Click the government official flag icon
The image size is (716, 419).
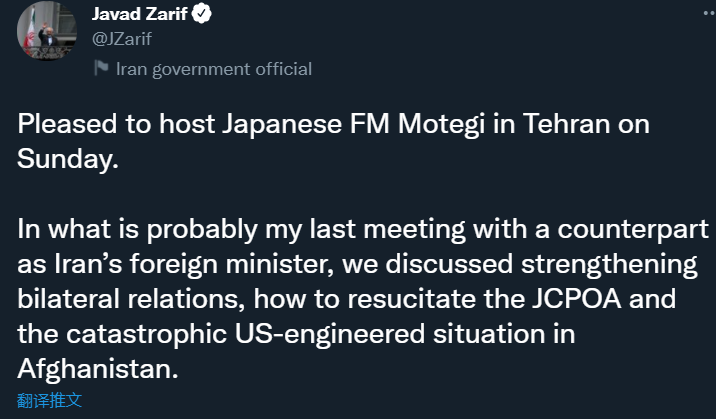[x=100, y=69]
